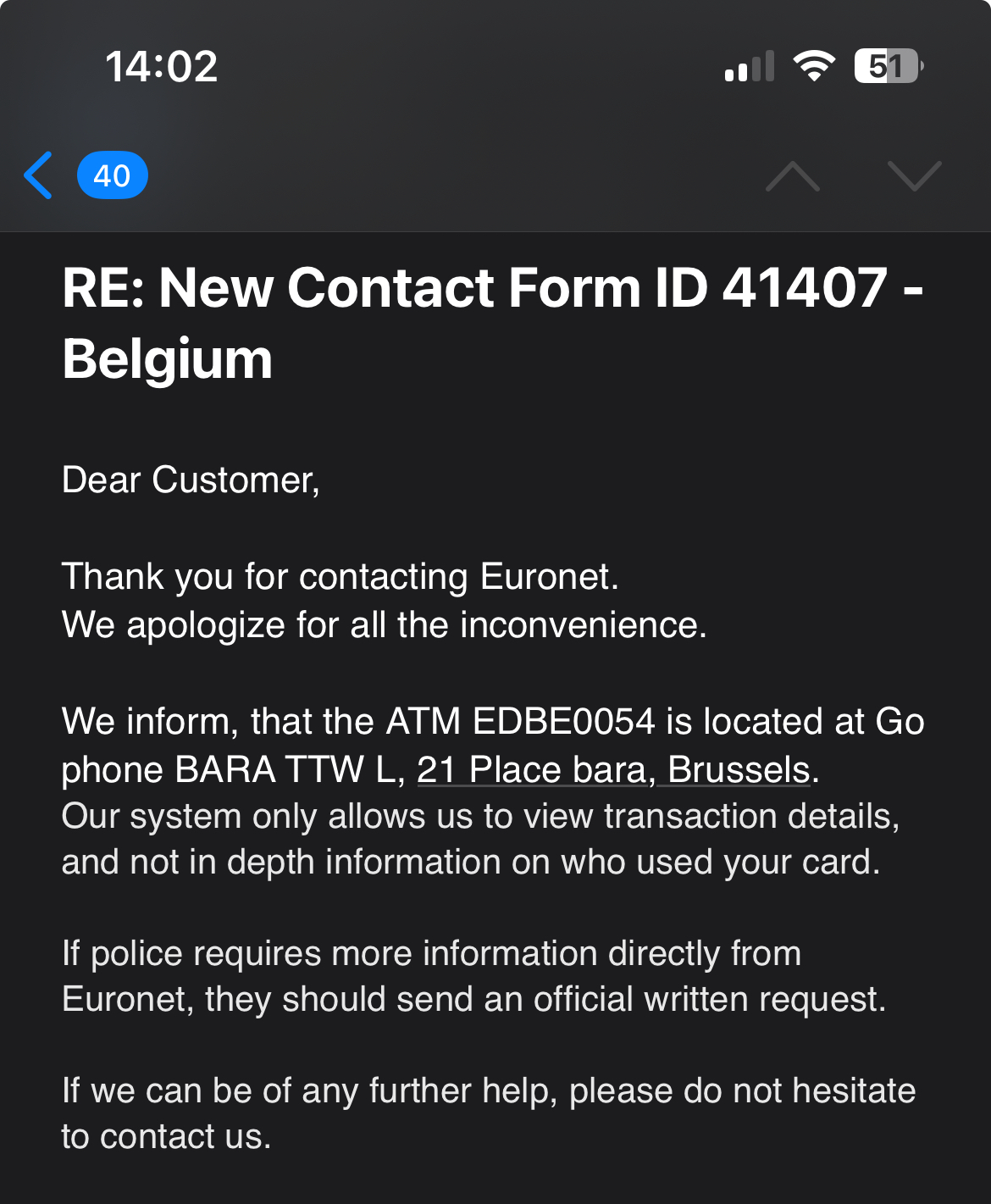Tap the battery level indicator
The image size is (991, 1204).
click(888, 66)
